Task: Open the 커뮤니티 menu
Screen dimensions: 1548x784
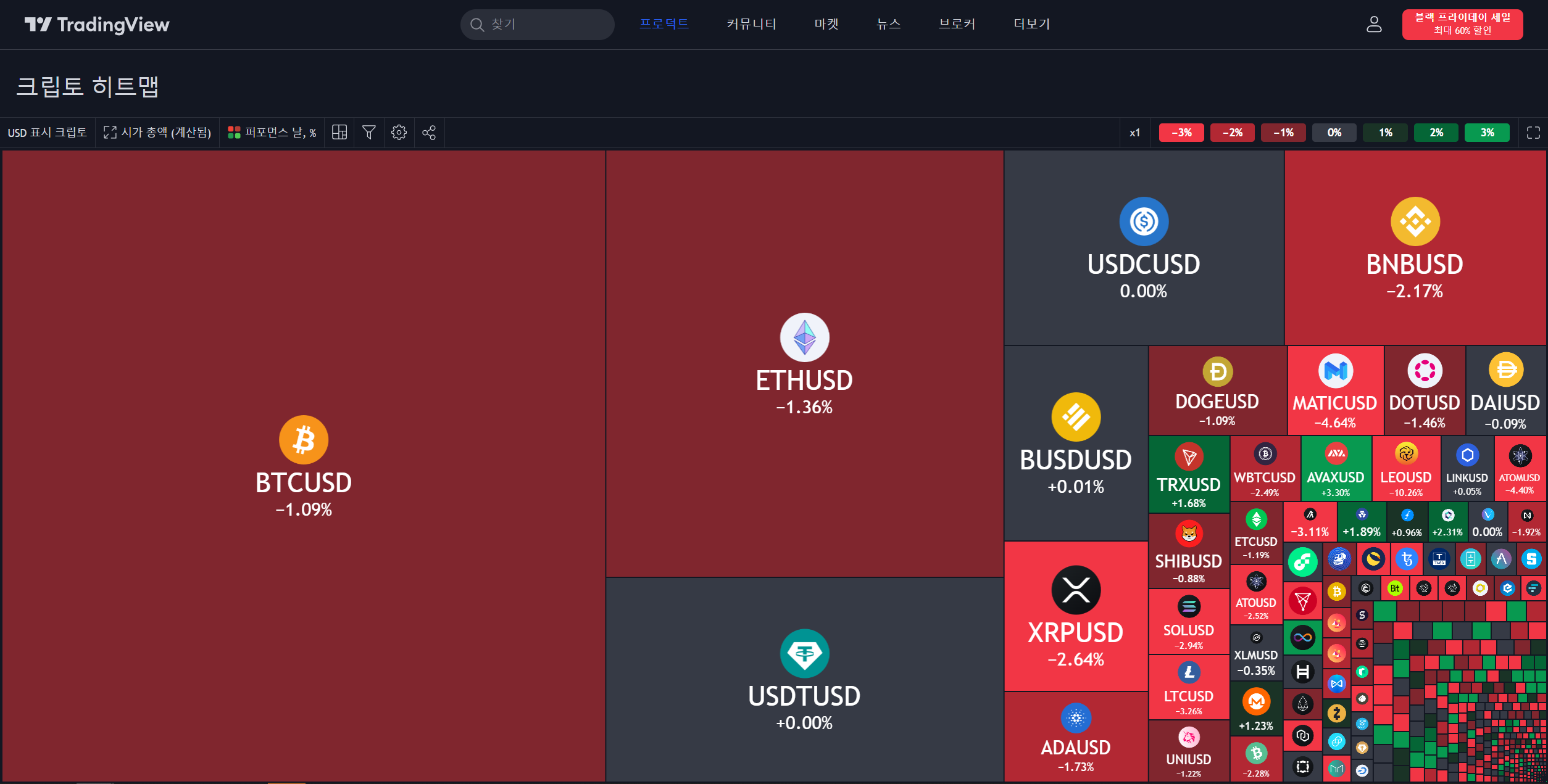Action: [x=751, y=24]
